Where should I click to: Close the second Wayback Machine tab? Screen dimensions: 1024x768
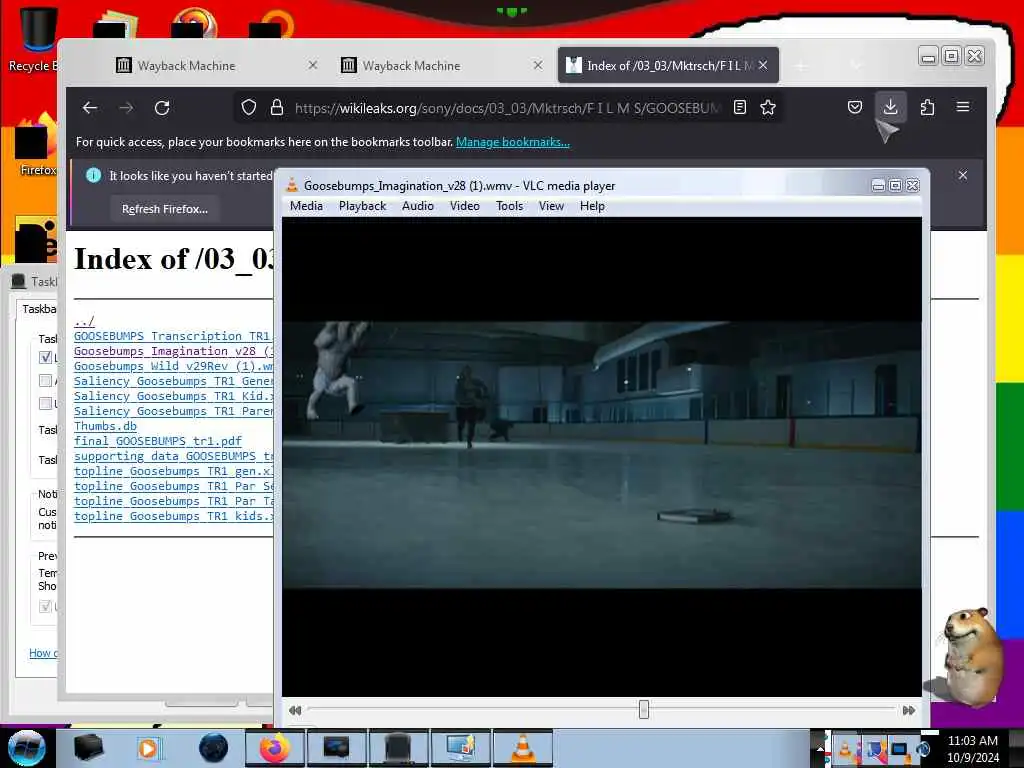tap(537, 65)
